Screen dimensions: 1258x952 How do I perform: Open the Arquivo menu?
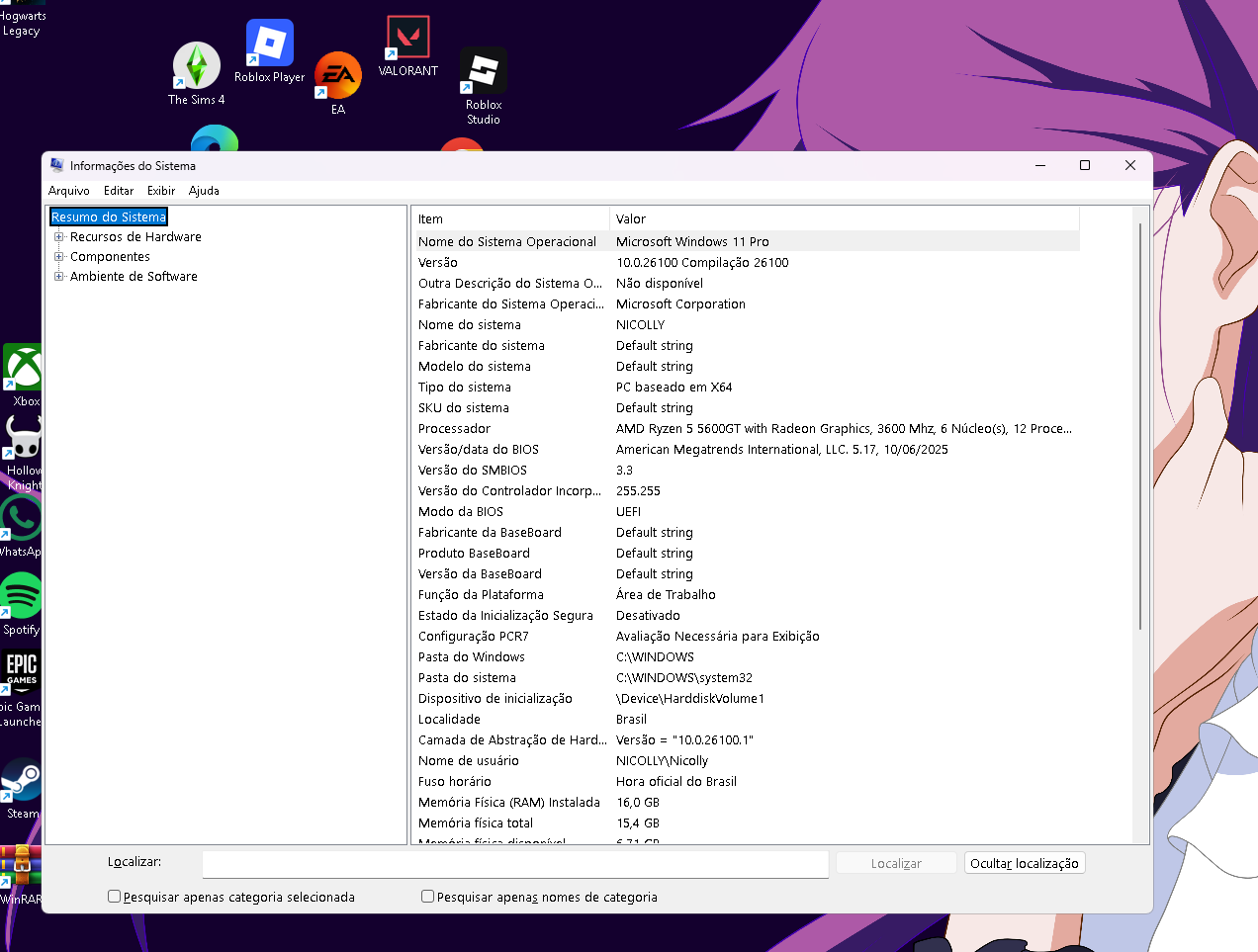(x=69, y=191)
